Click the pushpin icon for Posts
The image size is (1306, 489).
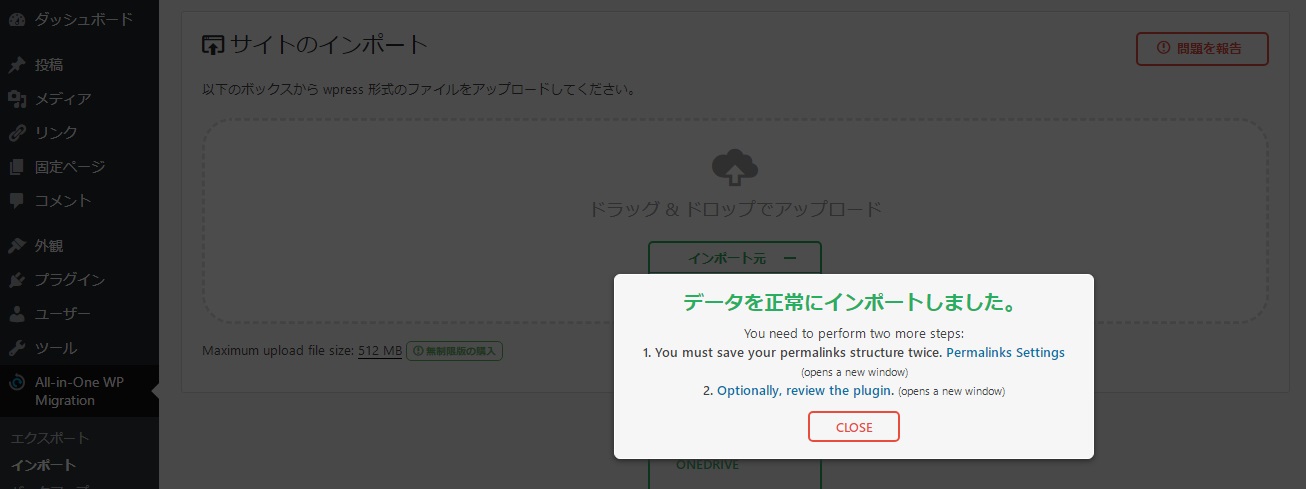tap(16, 65)
